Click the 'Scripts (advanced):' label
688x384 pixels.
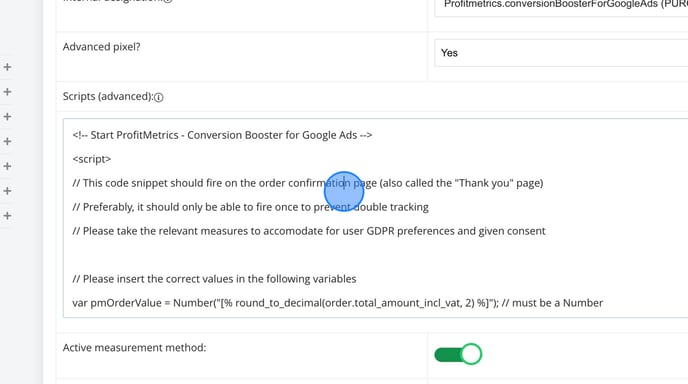tap(108, 97)
